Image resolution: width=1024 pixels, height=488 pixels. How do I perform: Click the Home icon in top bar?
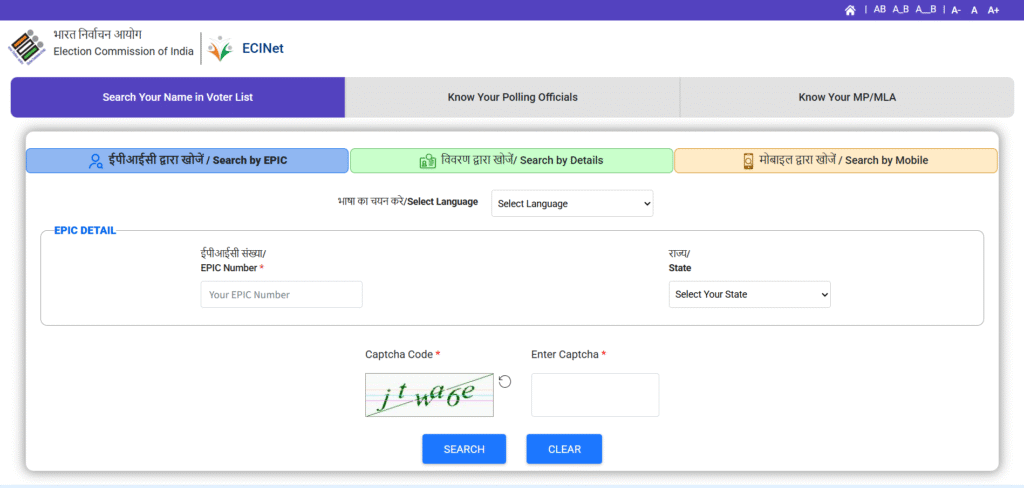point(850,10)
